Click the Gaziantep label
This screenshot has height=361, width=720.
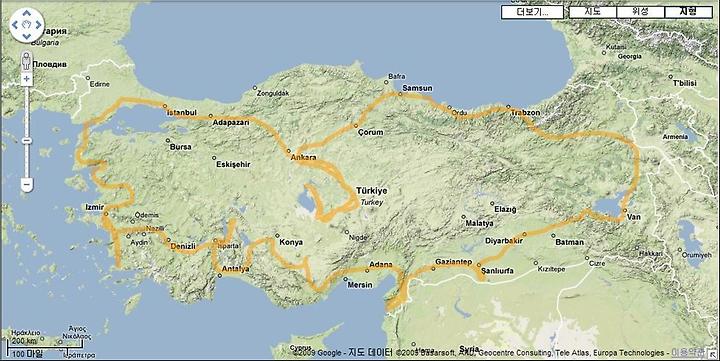click(x=453, y=262)
